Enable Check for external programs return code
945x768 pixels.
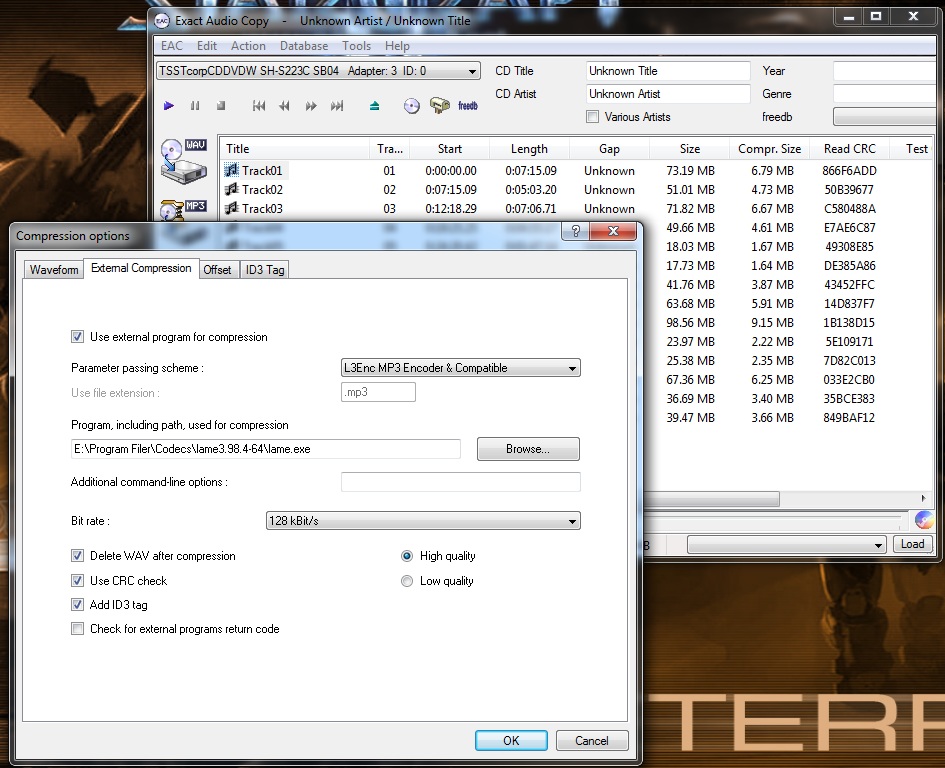point(77,629)
